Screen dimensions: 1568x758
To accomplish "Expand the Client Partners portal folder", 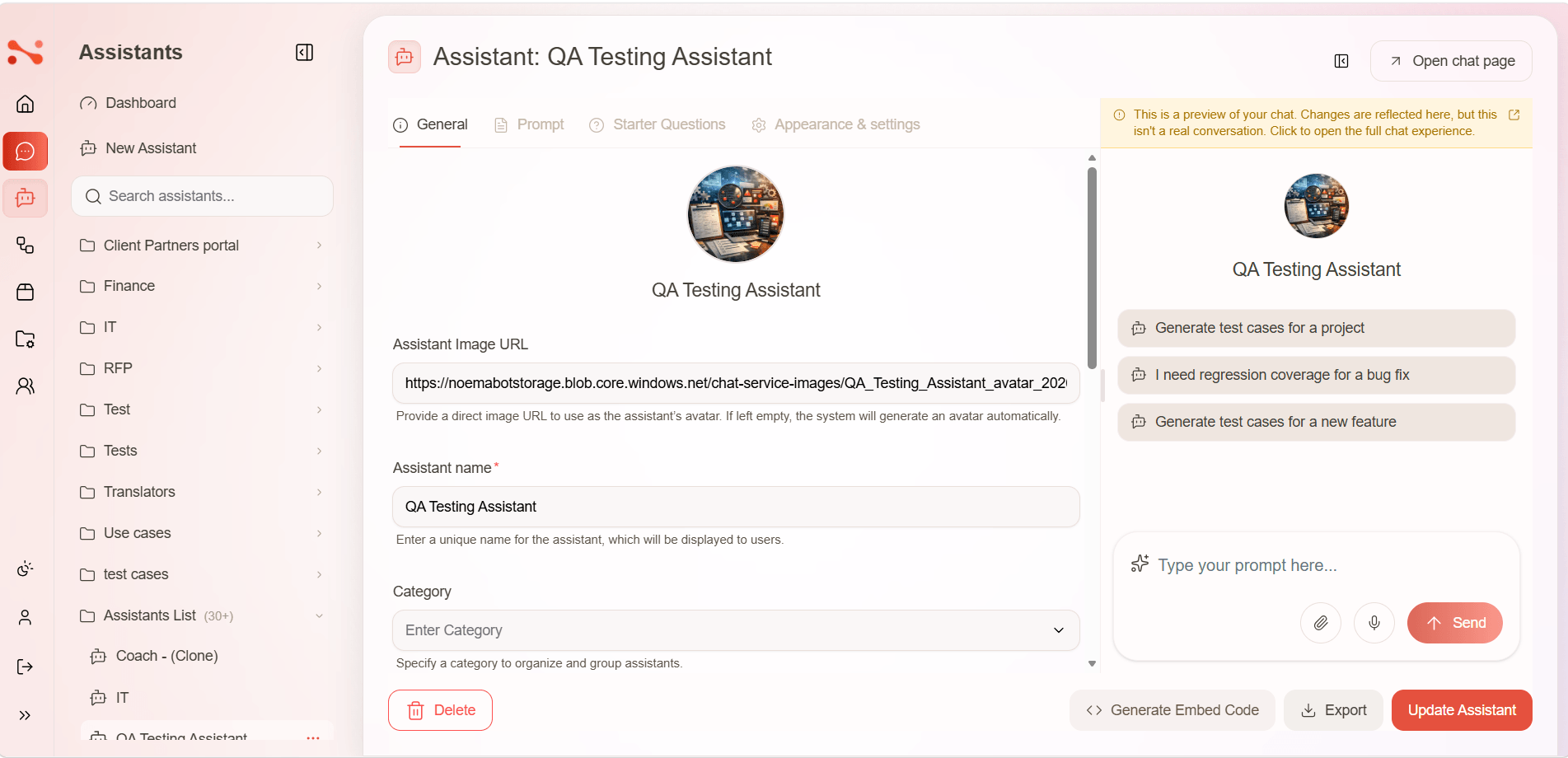I will click(201, 246).
